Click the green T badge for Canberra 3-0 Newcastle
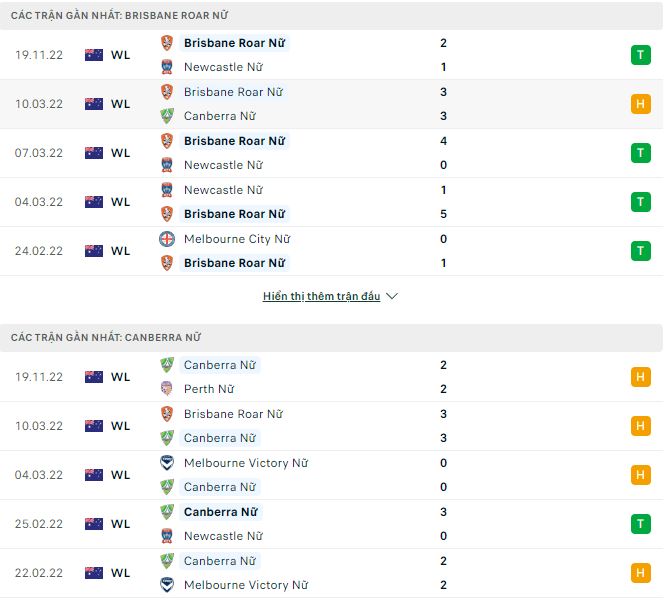Viewport: 671px width, 600px height. (641, 524)
